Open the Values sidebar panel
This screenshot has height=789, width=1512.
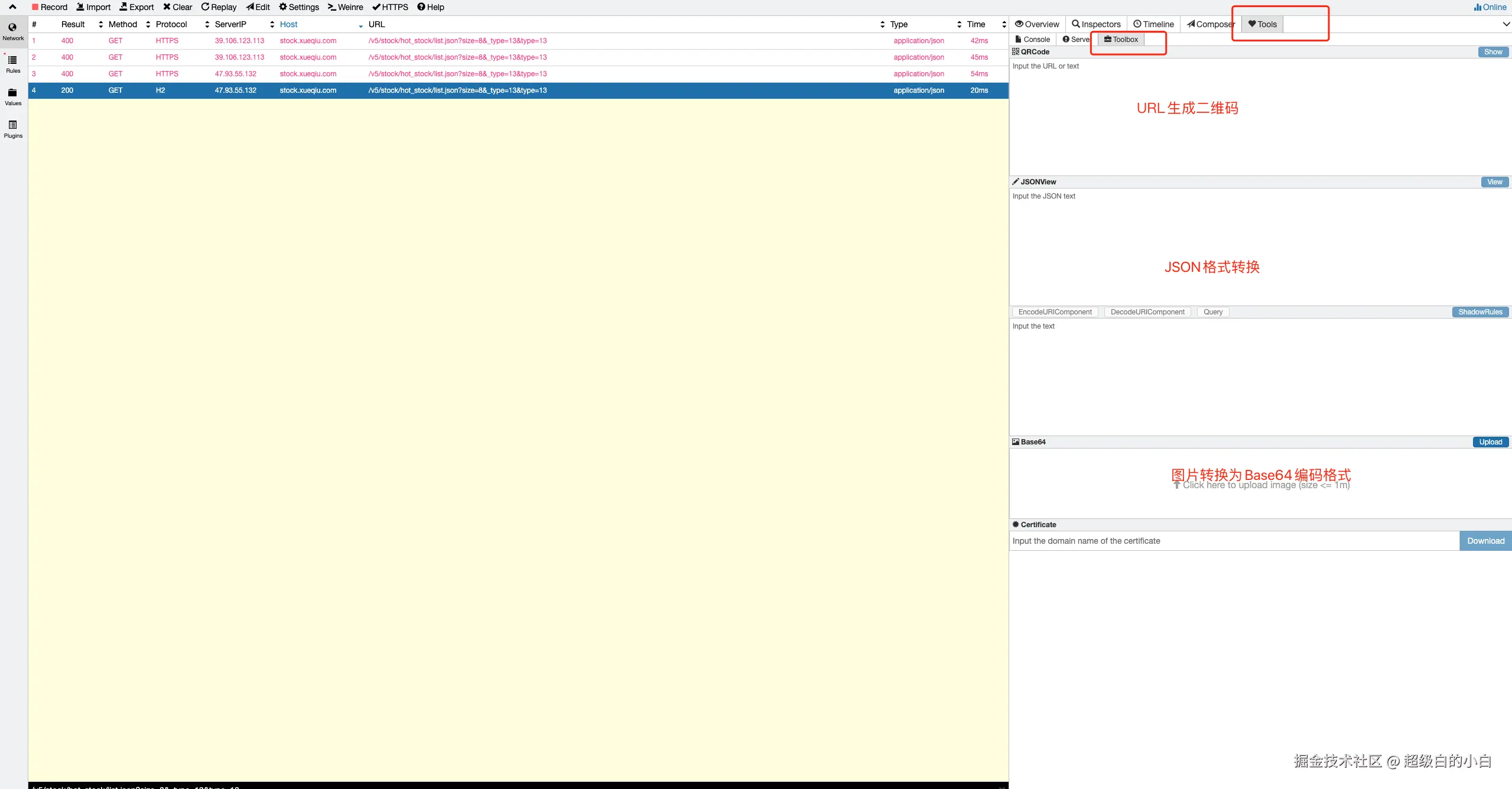coord(12,96)
